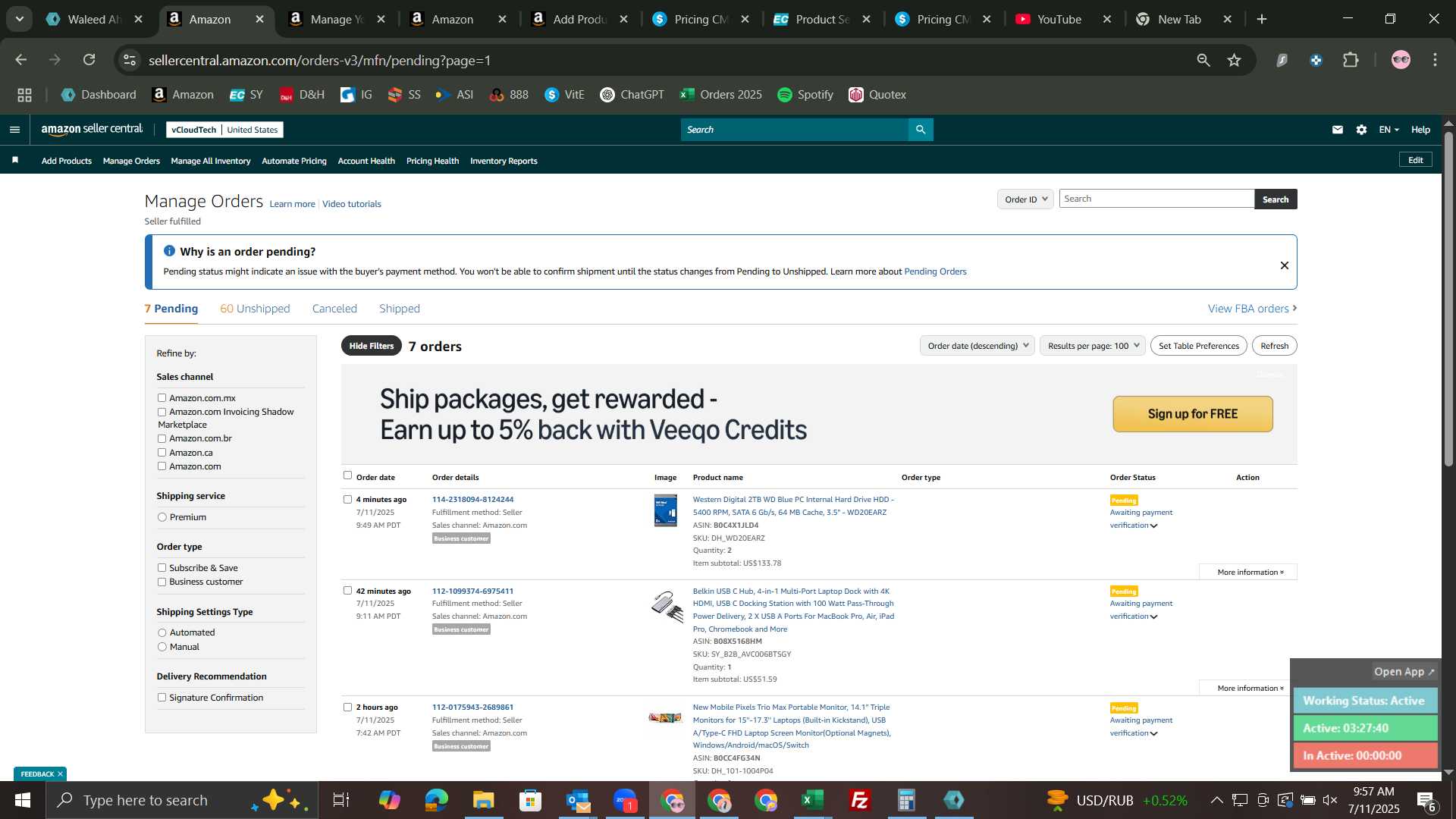Open a new browser tab with plus icon

(1262, 19)
